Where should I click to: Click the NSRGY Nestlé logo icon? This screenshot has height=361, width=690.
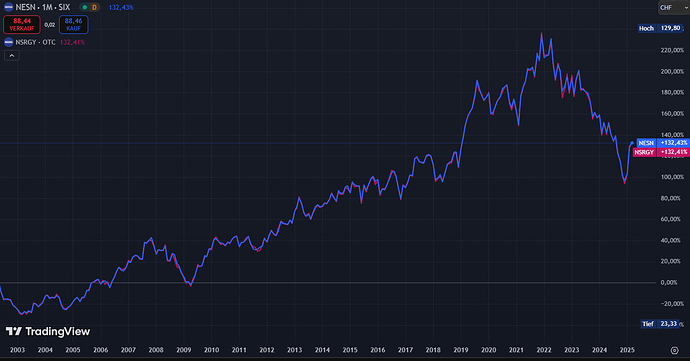8,42
